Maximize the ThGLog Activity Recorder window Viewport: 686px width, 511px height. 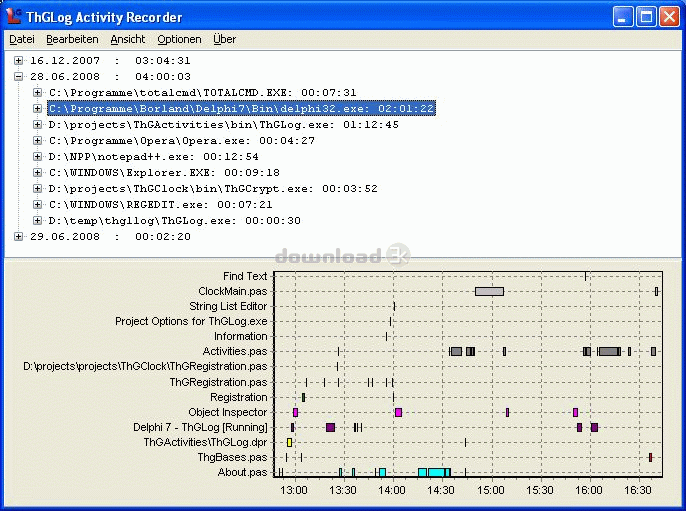(x=646, y=17)
